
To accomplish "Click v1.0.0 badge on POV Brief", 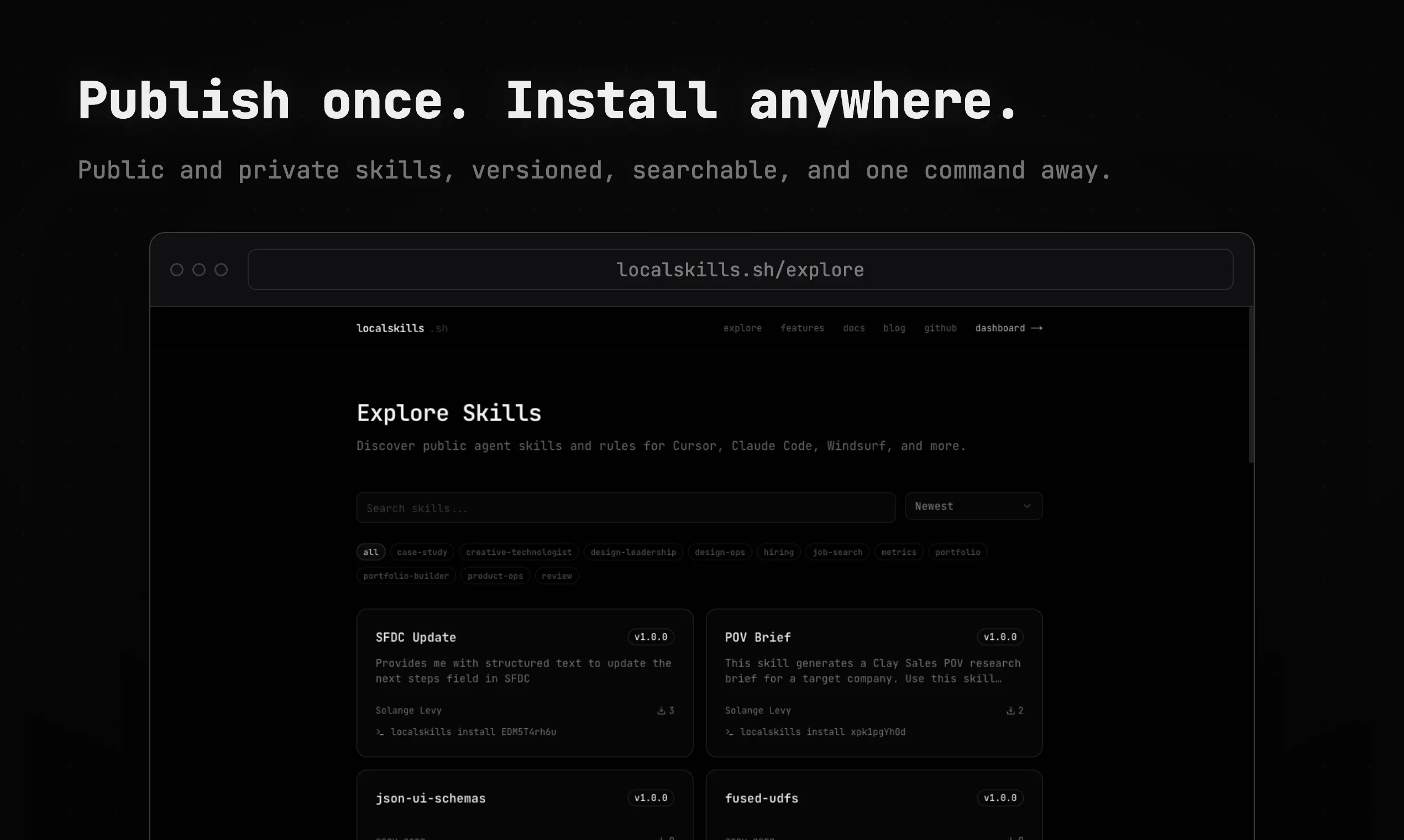I will (1000, 637).
